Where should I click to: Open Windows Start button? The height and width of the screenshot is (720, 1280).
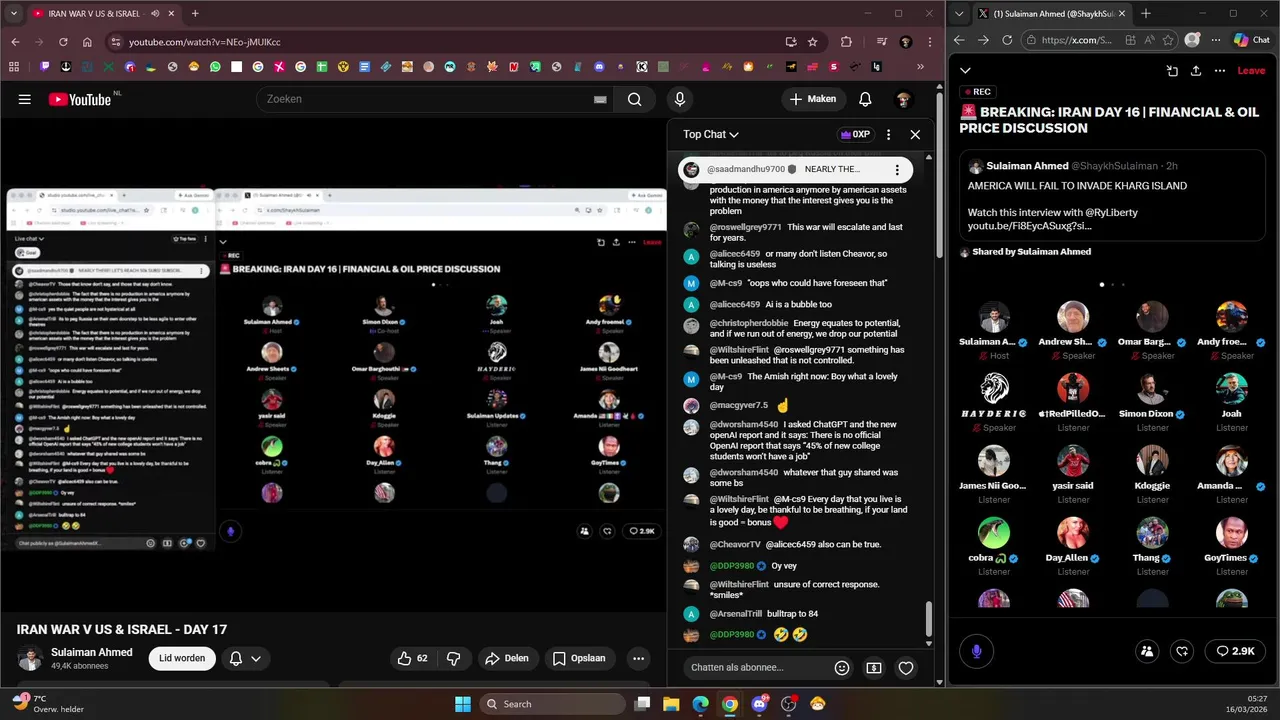click(x=463, y=704)
